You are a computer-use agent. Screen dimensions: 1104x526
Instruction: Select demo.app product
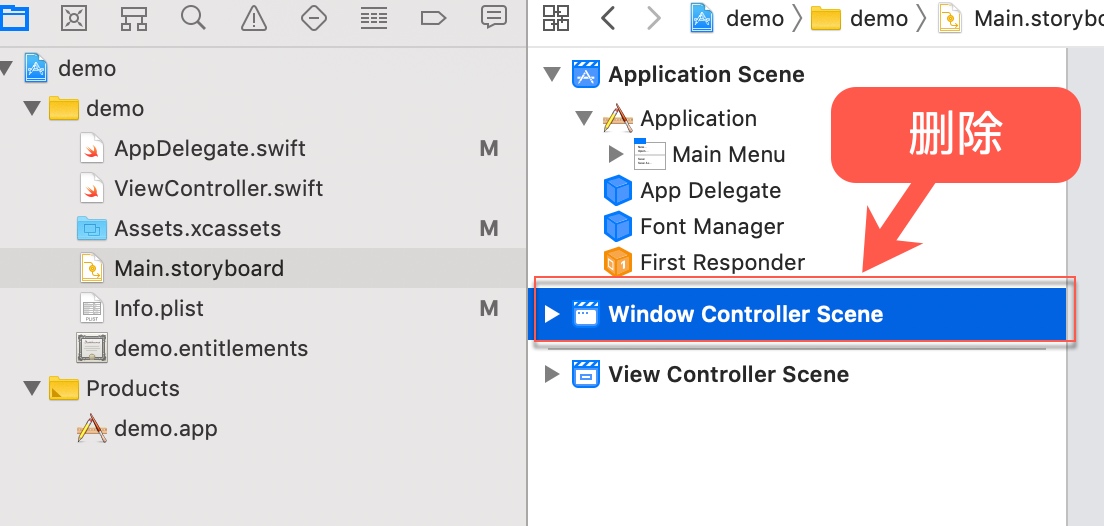pos(166,428)
